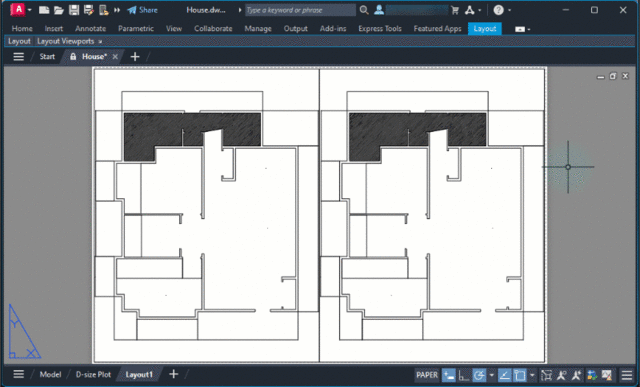The width and height of the screenshot is (640, 387).
Task: Open the Manage ribbon tab
Action: pyautogui.click(x=258, y=29)
